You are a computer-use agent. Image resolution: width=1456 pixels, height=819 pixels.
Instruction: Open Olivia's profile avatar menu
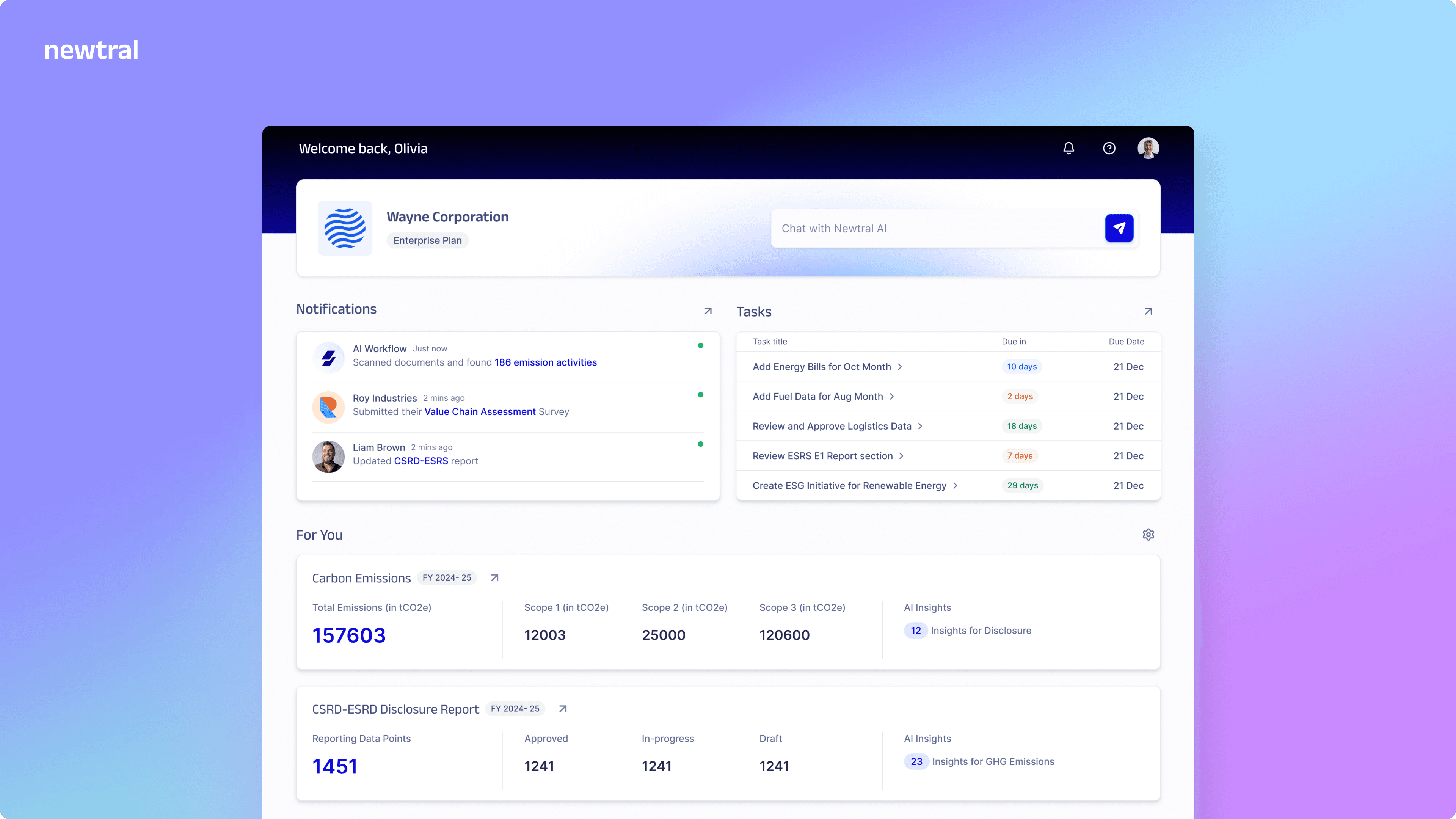coord(1148,148)
